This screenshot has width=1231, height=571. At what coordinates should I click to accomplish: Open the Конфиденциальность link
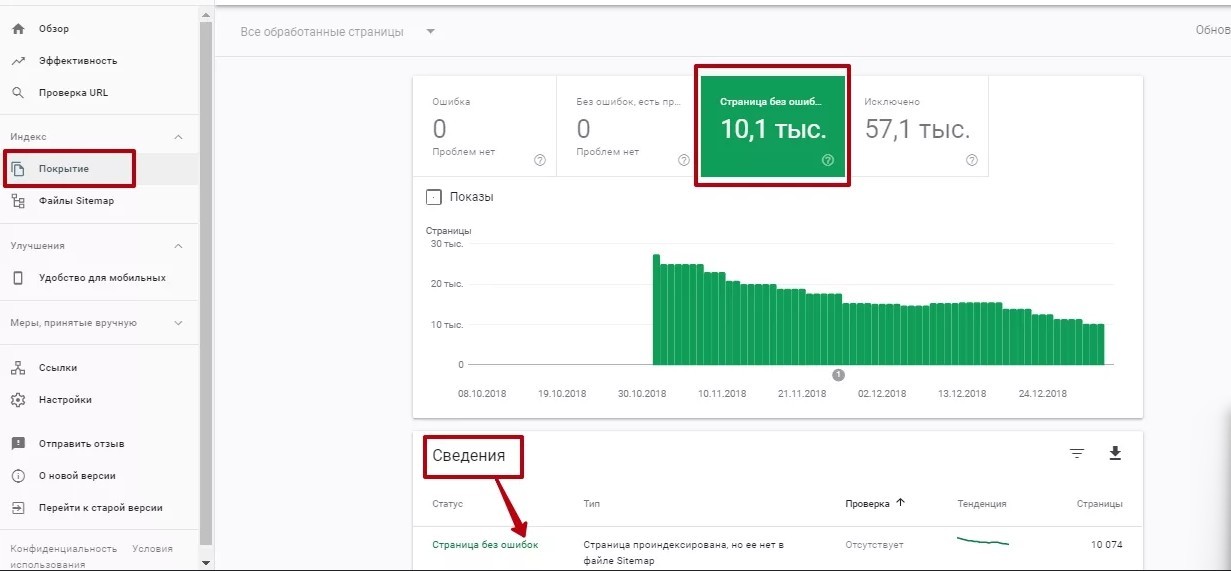pyautogui.click(x=64, y=549)
